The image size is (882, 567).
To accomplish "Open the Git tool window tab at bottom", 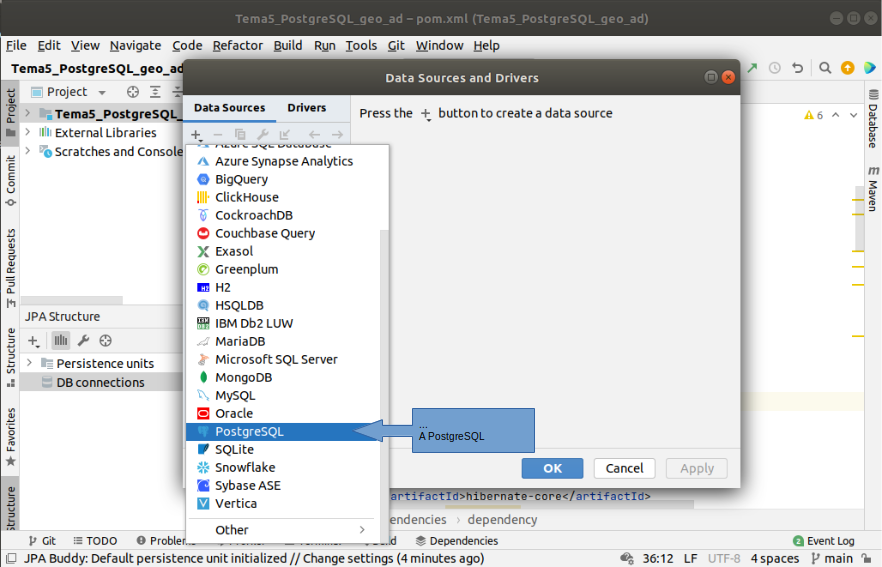I will tap(42, 541).
